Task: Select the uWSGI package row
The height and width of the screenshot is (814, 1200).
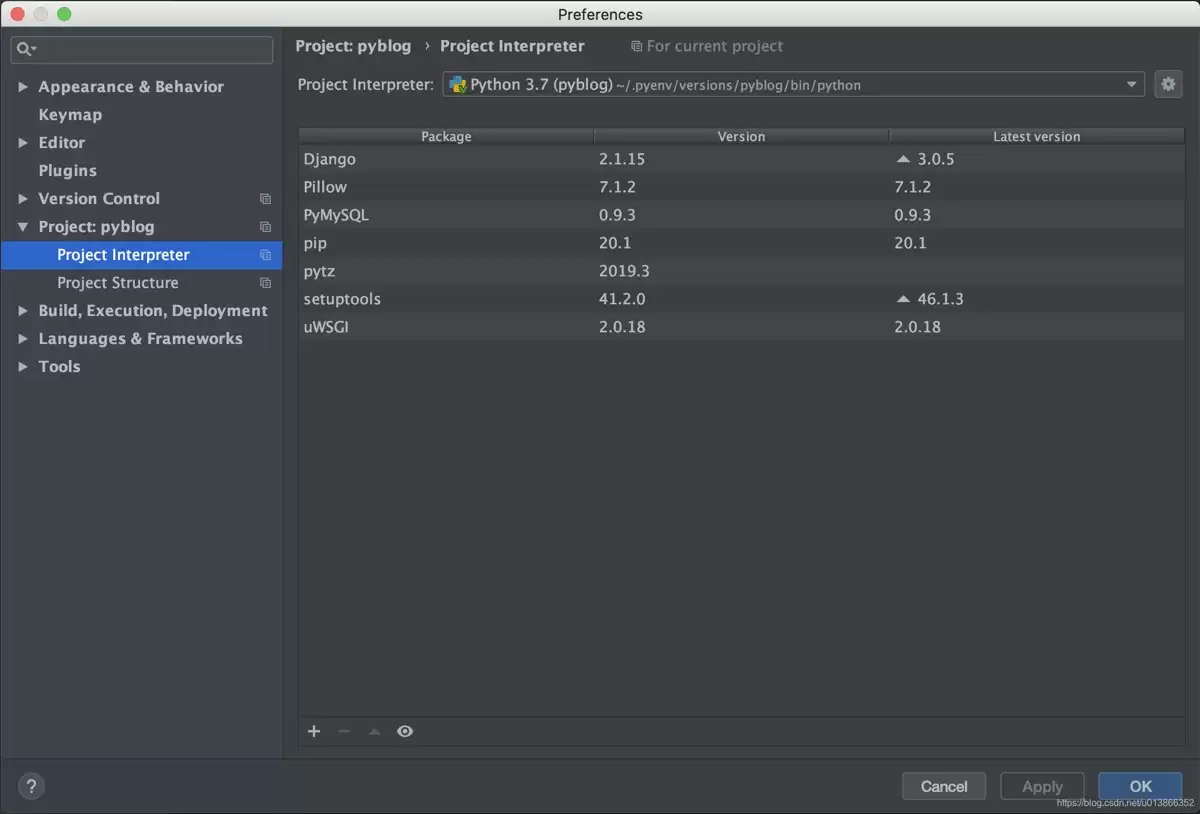Action: click(742, 327)
